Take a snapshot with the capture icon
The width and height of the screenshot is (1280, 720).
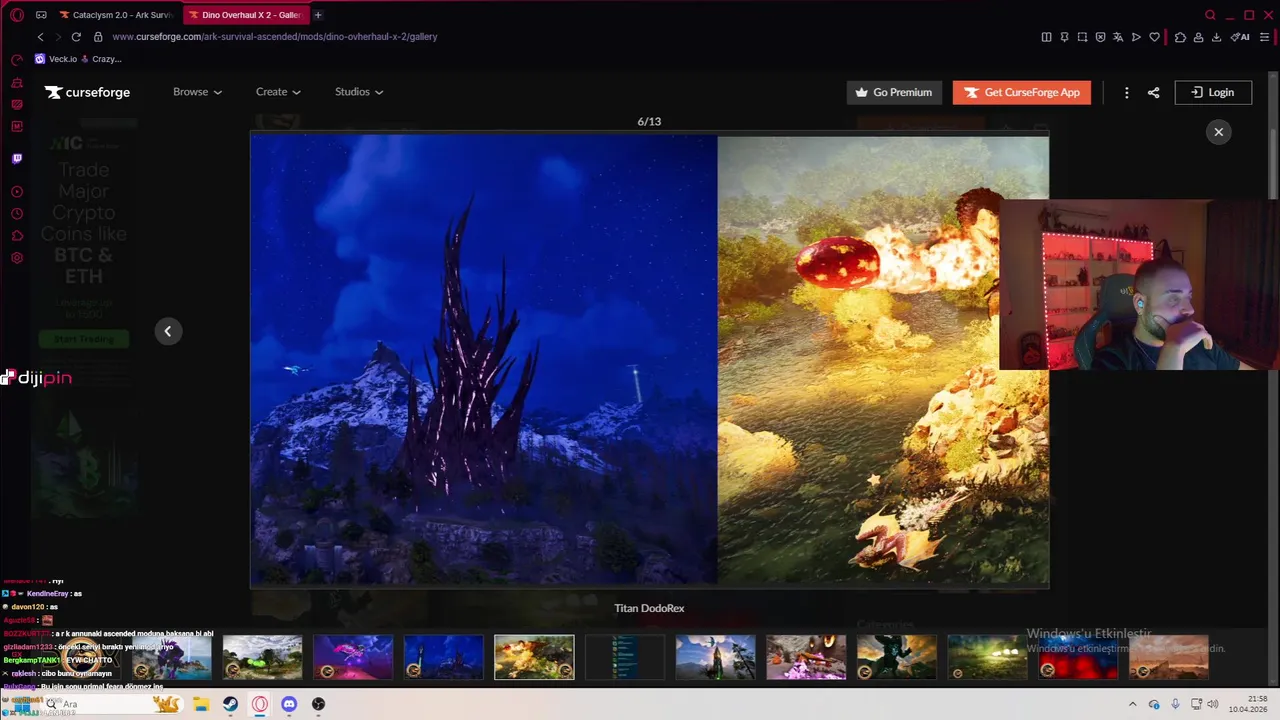click(x=1082, y=37)
